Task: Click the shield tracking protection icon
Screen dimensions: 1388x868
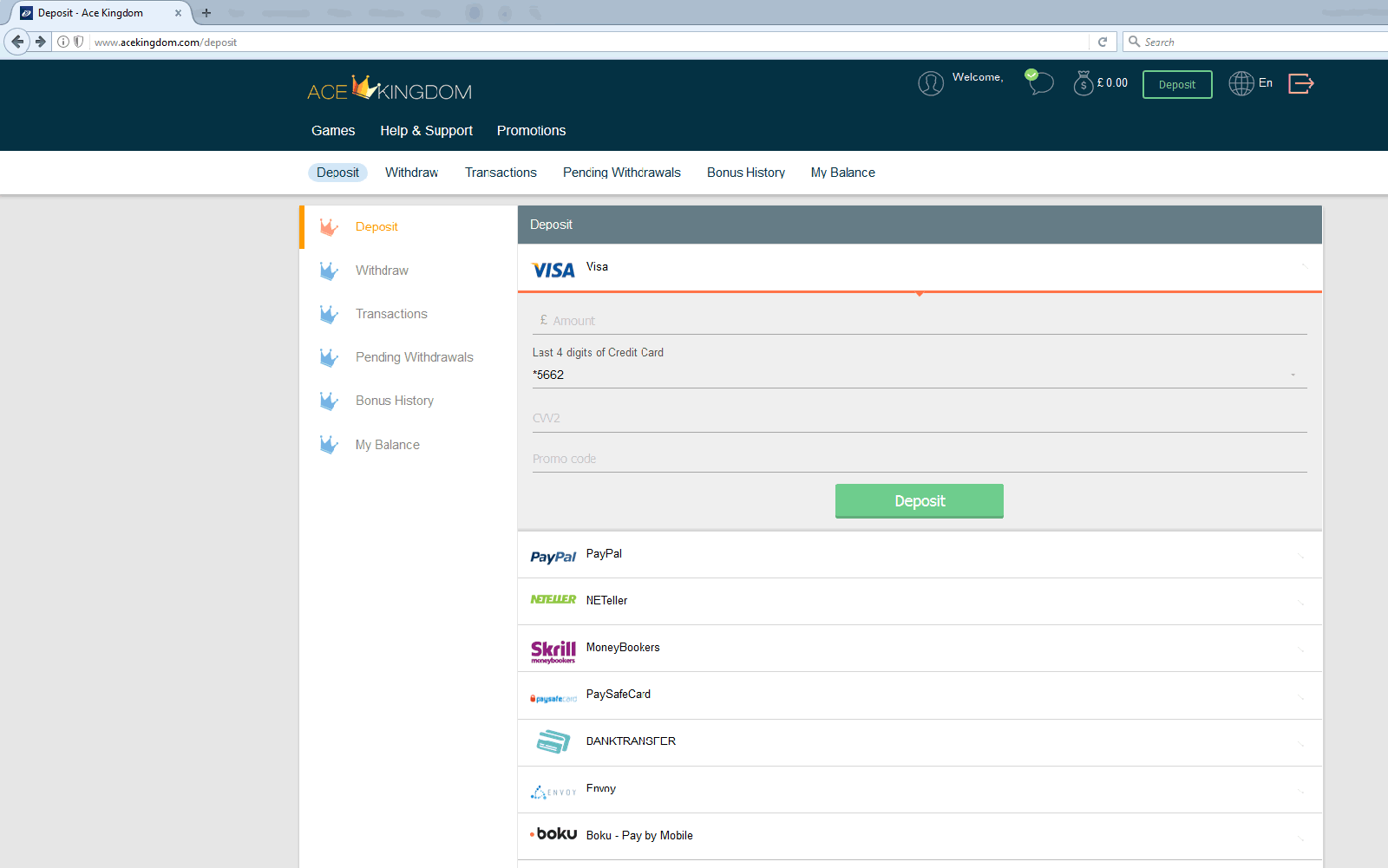Action: point(78,42)
